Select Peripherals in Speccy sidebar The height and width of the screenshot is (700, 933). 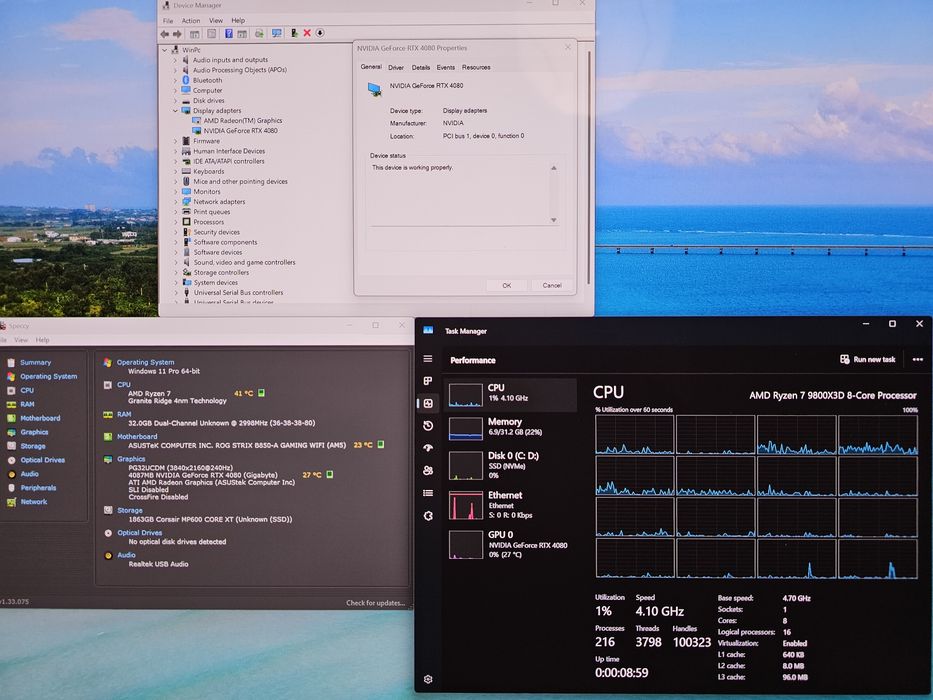point(38,488)
